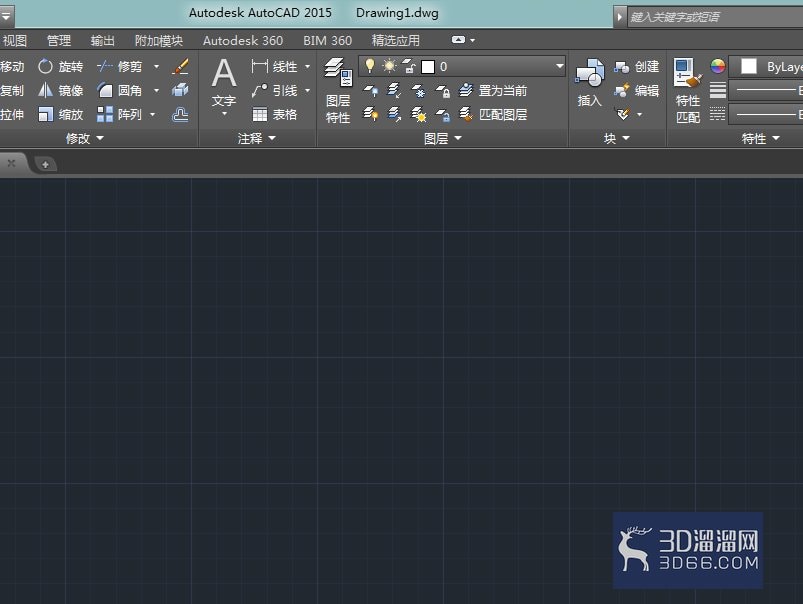Open the layer selection dropdown

coord(559,66)
